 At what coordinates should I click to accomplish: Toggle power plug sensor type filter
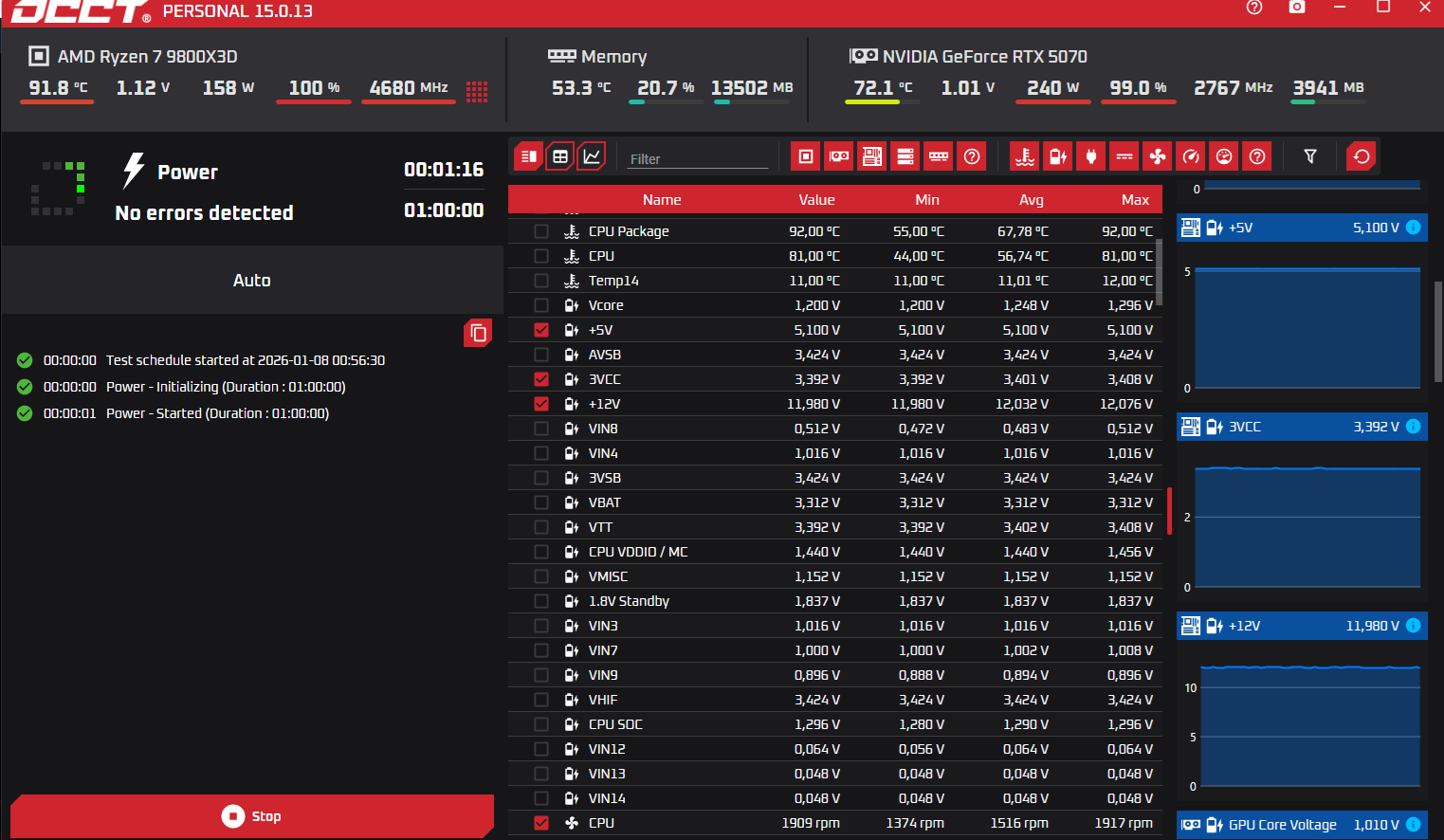coord(1091,156)
